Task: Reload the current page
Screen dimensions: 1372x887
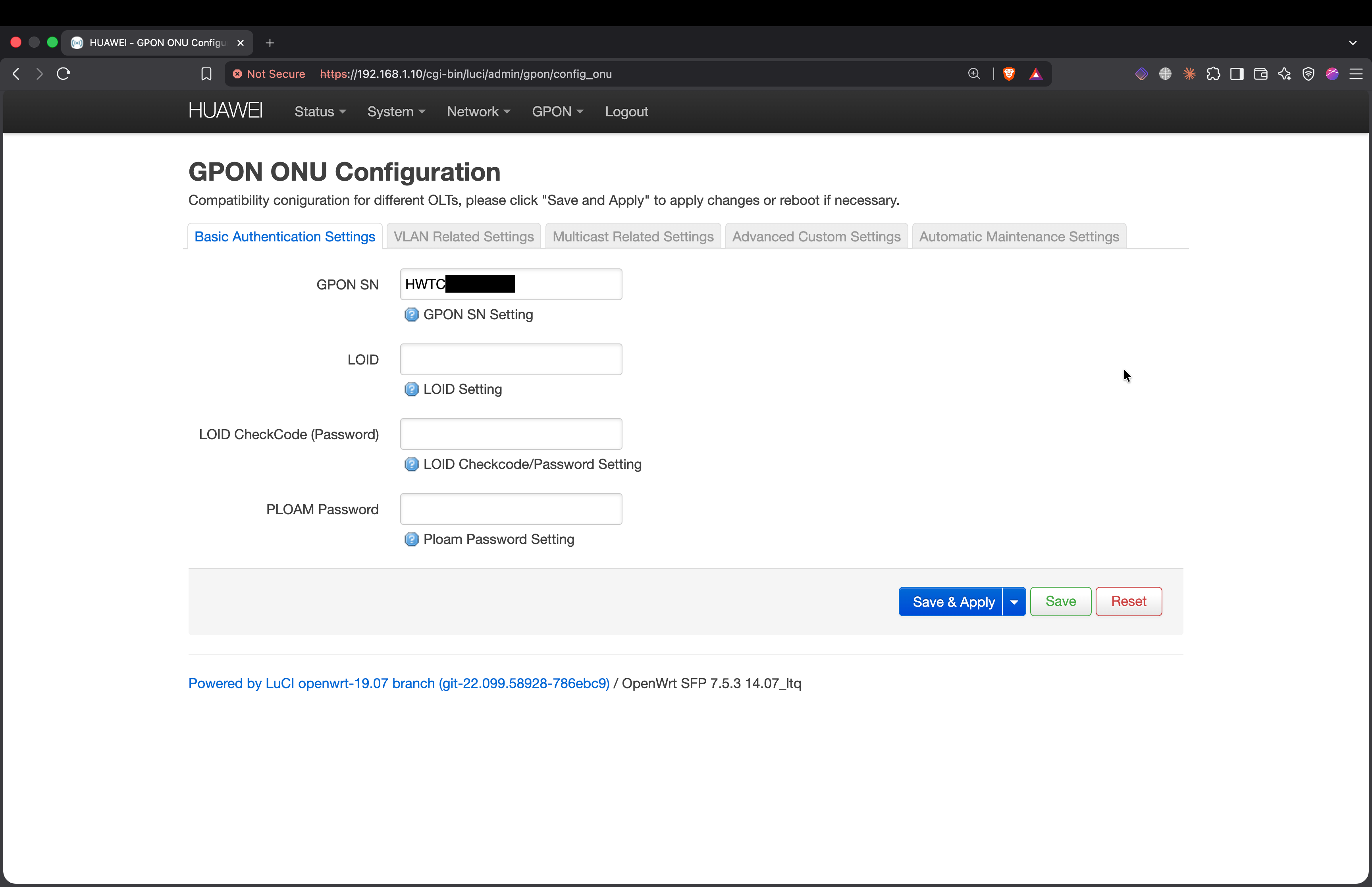Action: tap(64, 74)
